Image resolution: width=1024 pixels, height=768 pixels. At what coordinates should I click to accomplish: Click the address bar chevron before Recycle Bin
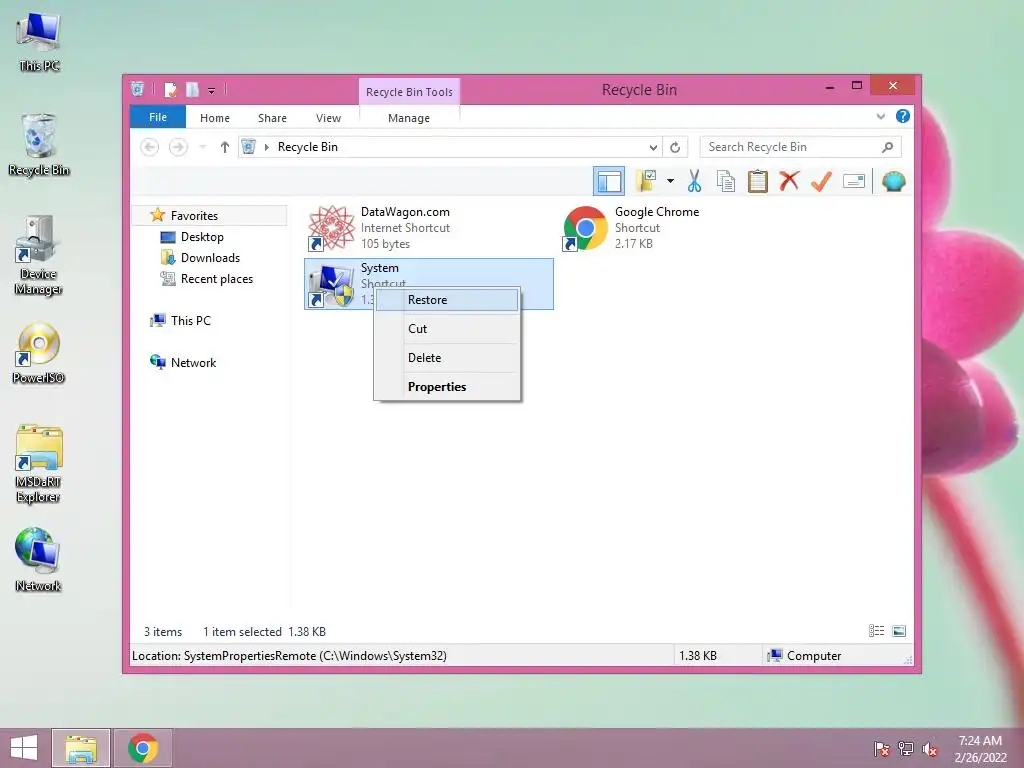point(266,147)
